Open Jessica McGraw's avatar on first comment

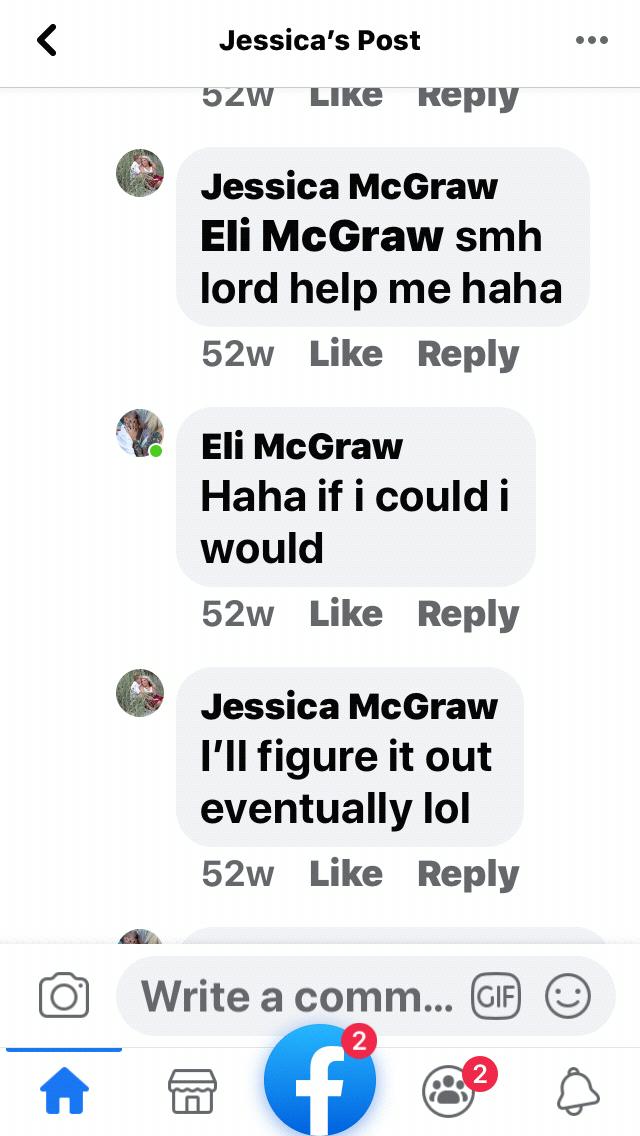(140, 172)
